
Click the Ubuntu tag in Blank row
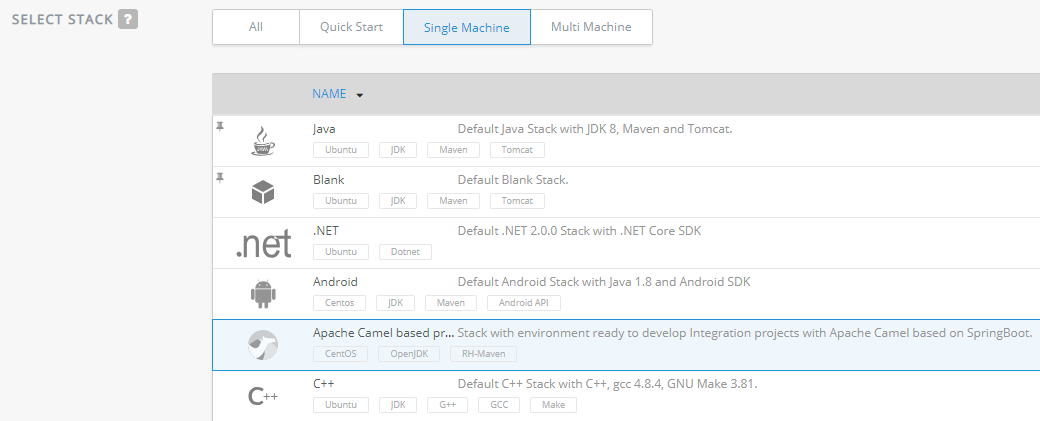(341, 201)
